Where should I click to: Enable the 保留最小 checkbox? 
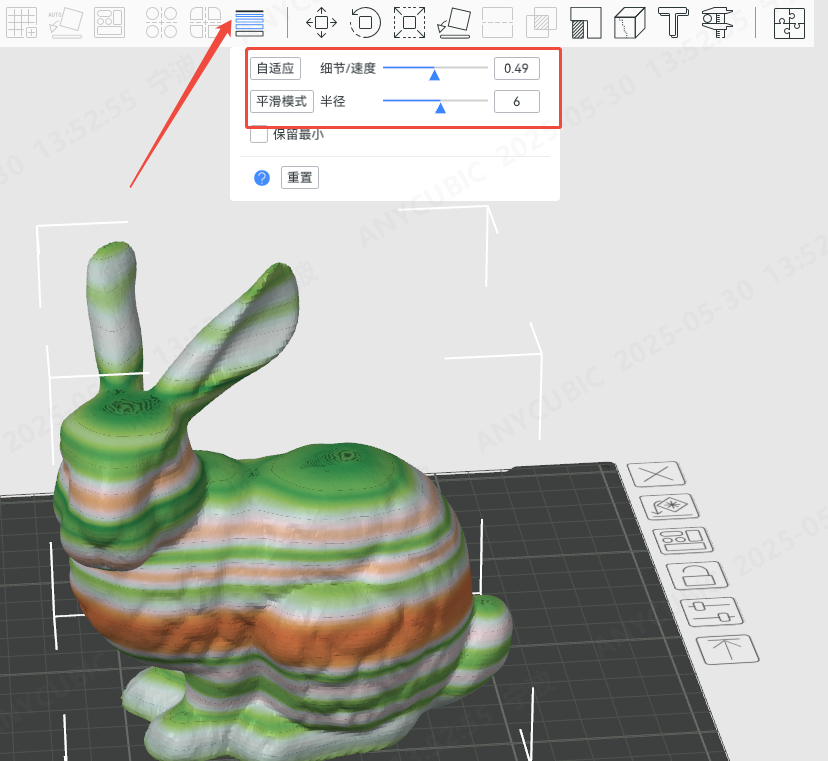(259, 135)
